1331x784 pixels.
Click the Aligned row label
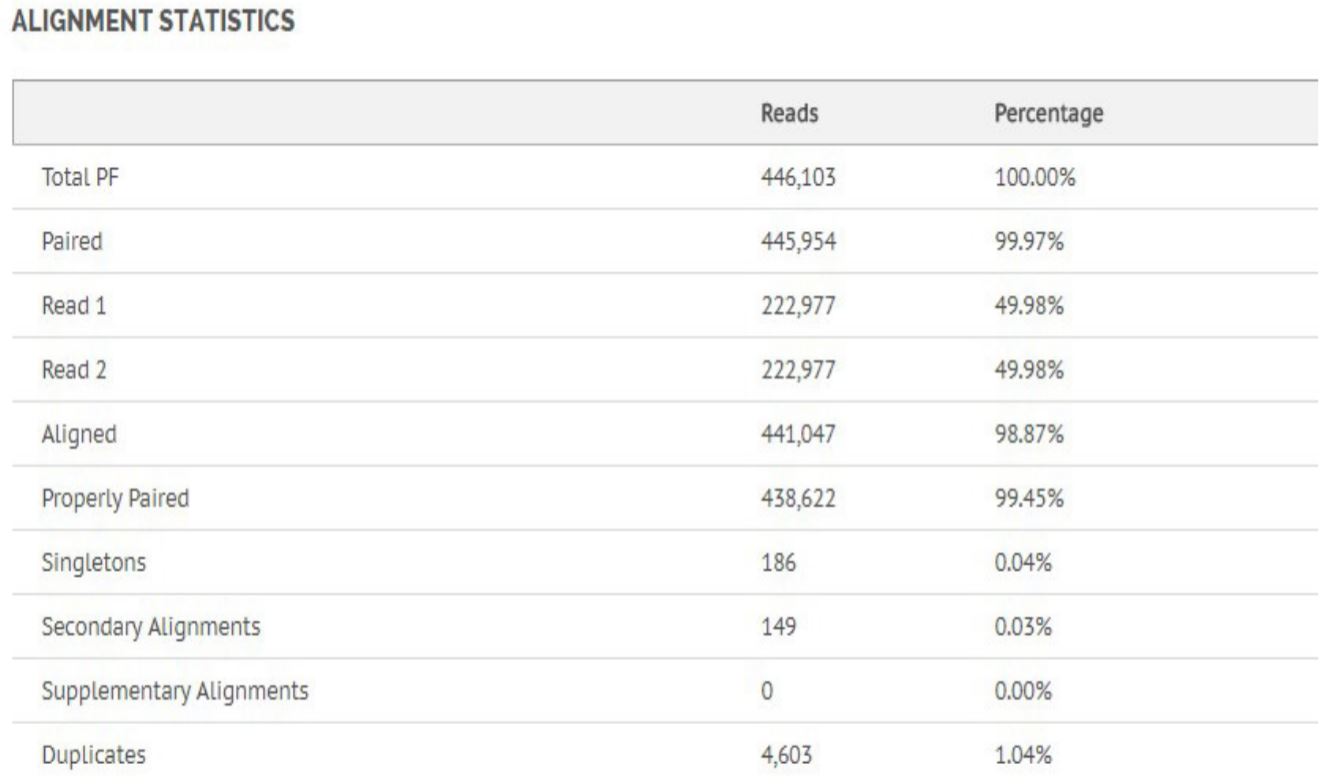79,435
